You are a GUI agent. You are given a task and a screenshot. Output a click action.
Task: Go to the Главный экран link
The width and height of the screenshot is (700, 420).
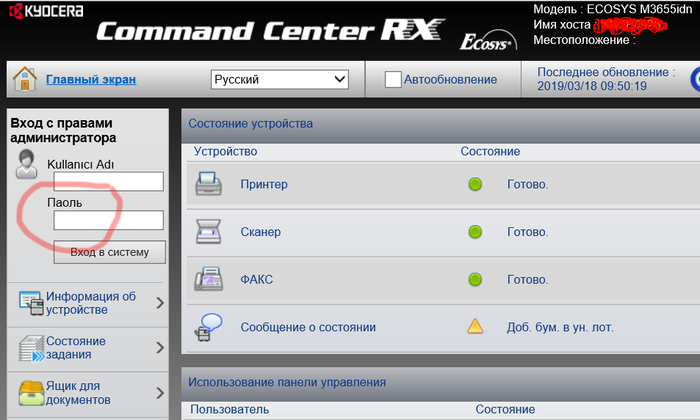point(91,80)
